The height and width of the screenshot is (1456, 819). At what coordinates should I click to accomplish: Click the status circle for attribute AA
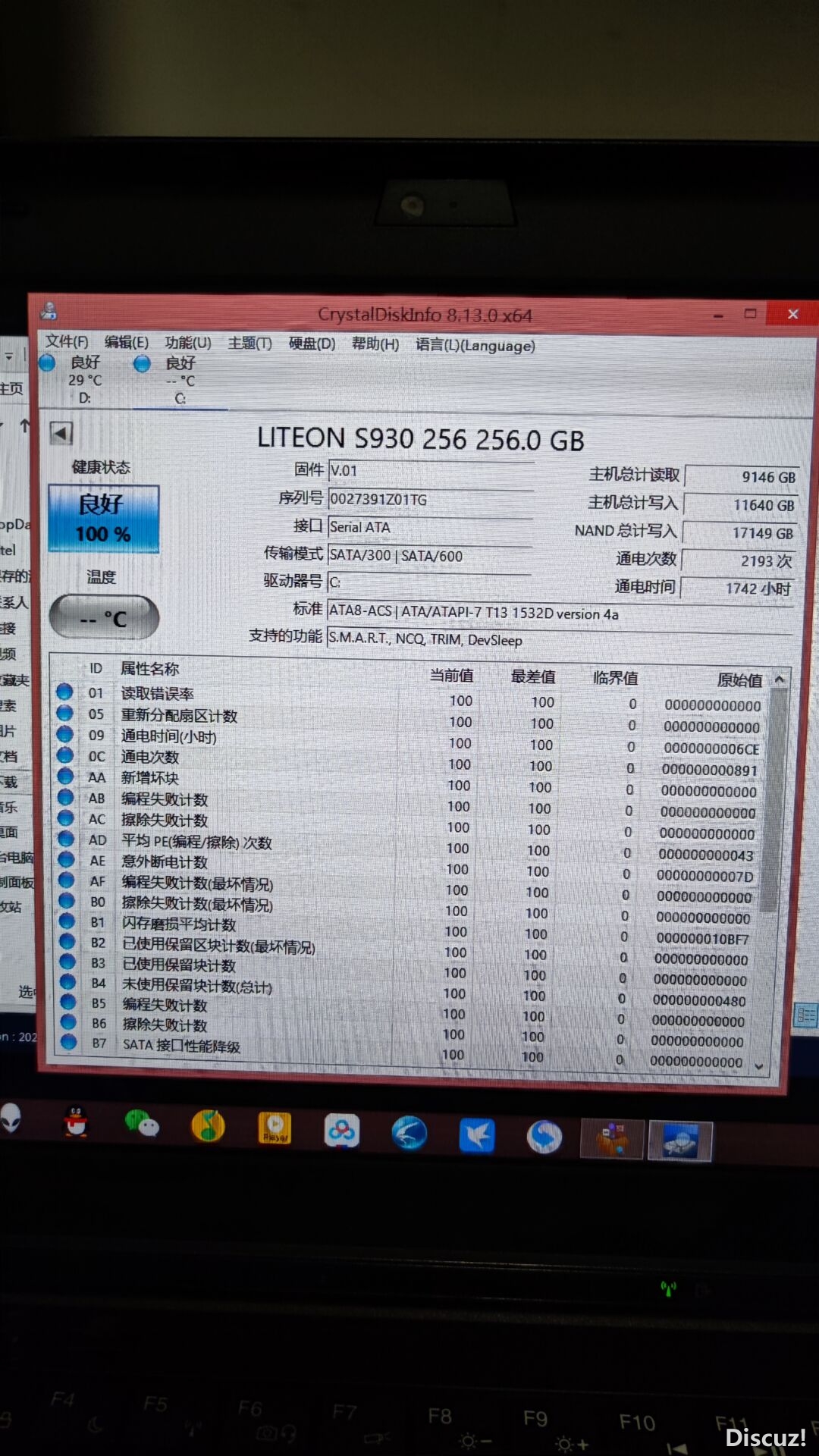click(66, 776)
